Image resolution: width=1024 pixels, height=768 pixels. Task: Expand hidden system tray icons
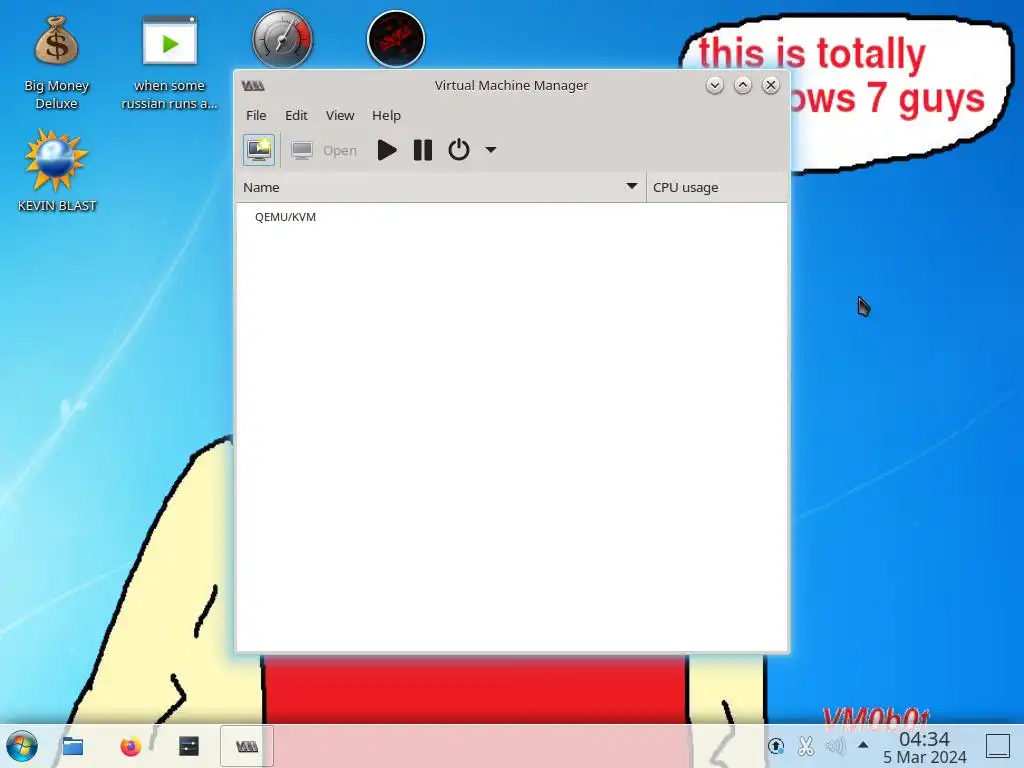(863, 745)
